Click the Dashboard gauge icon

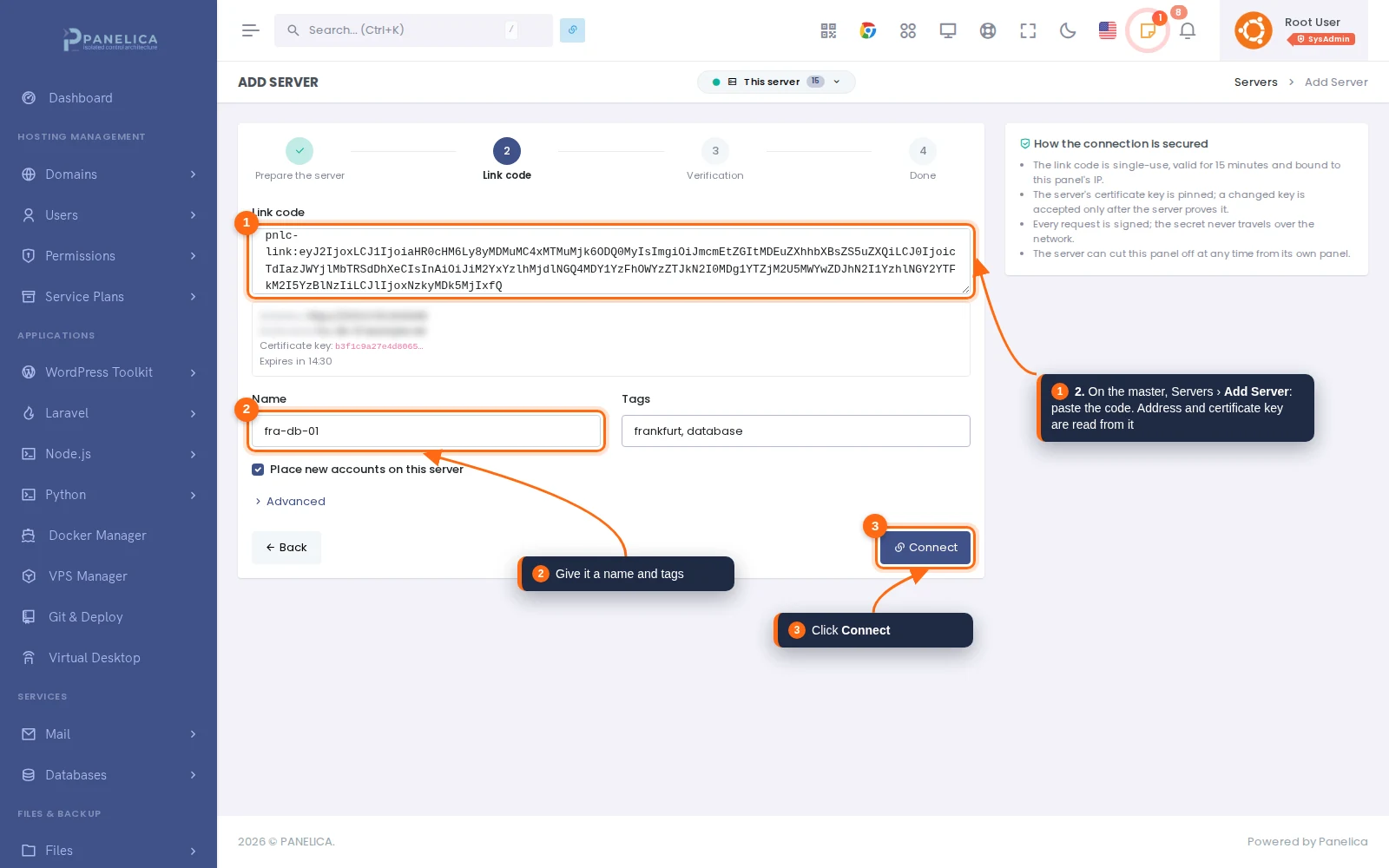pos(29,98)
